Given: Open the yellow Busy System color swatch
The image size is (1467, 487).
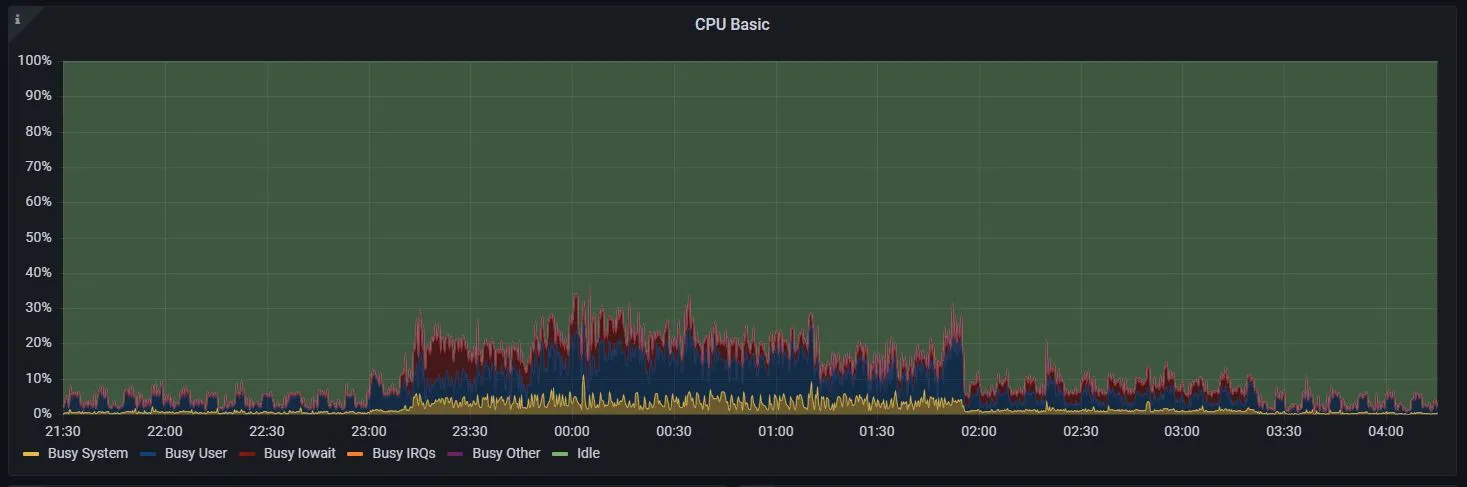Looking at the screenshot, I should pos(31,454).
